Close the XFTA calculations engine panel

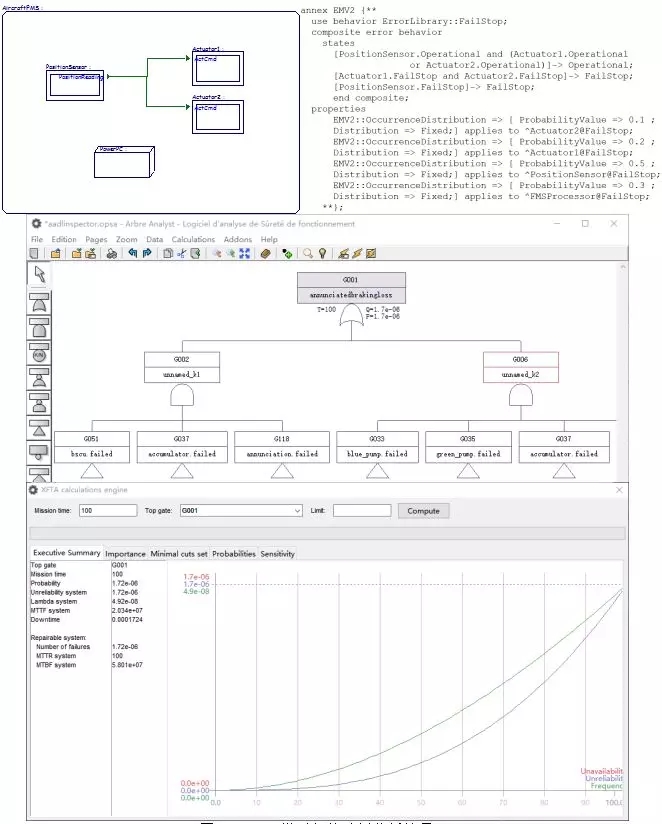coord(619,490)
